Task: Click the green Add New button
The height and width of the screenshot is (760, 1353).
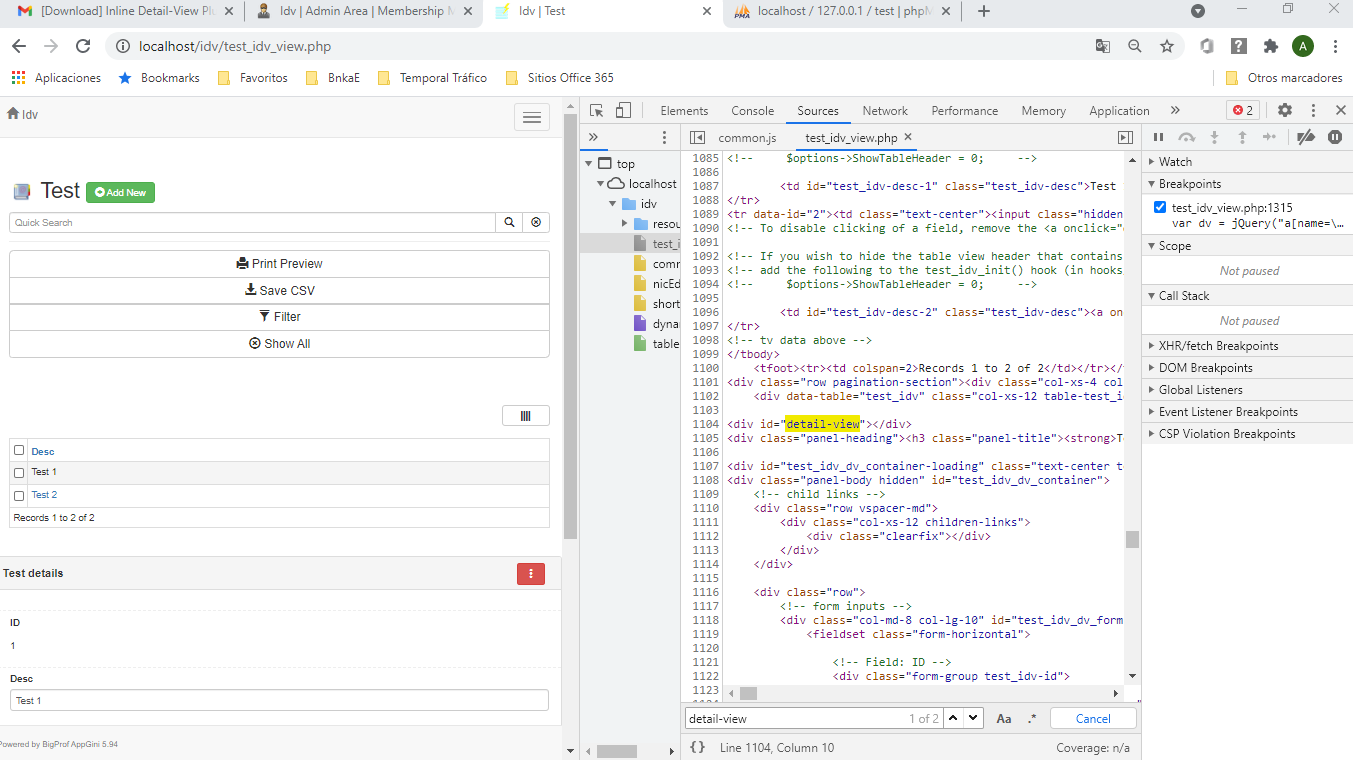Action: click(120, 192)
